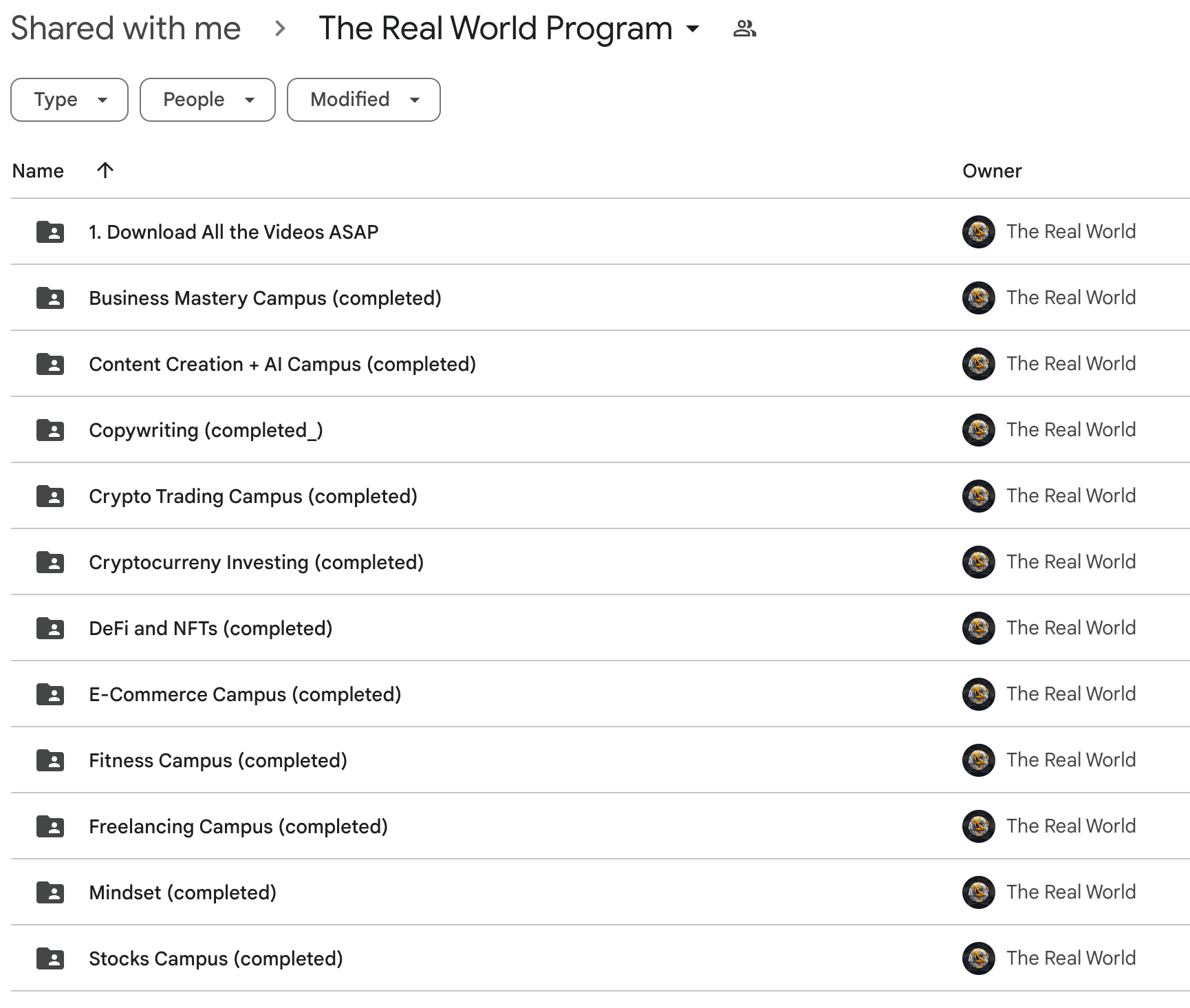Screen dimensions: 1190x1008
Task: Open folder 1. Download All the Videos ASAP
Action: pyautogui.click(x=233, y=232)
